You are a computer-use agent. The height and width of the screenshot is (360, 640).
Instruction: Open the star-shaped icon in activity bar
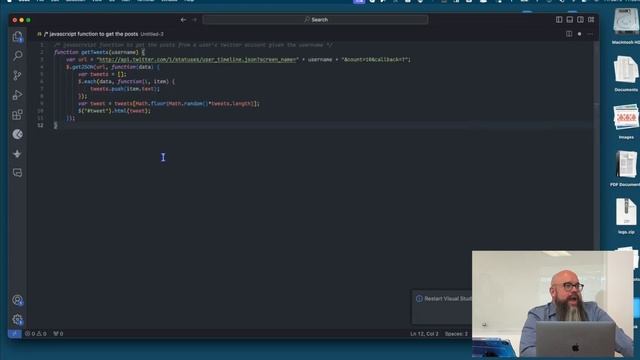pyautogui.click(x=17, y=153)
